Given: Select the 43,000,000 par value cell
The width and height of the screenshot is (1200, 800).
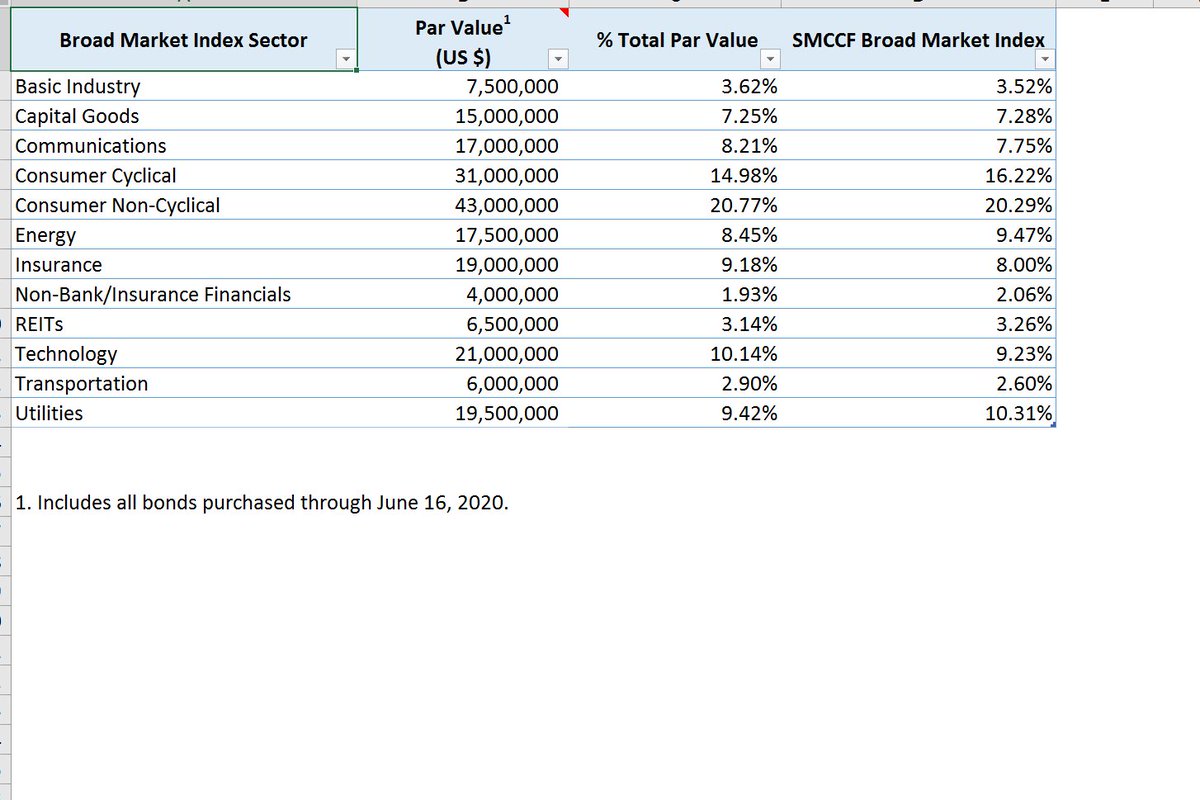Looking at the screenshot, I should [463, 206].
